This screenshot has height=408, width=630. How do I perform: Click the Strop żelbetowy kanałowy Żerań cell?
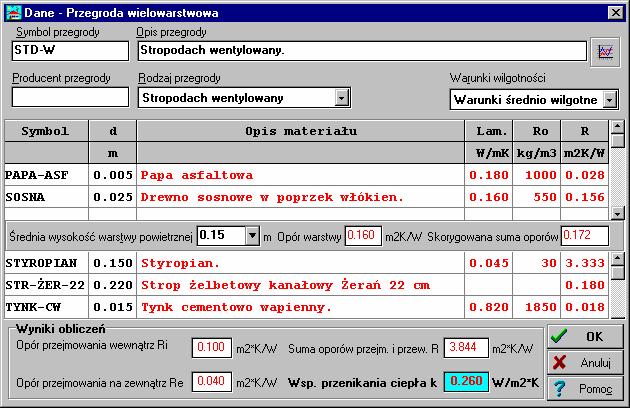(x=301, y=285)
